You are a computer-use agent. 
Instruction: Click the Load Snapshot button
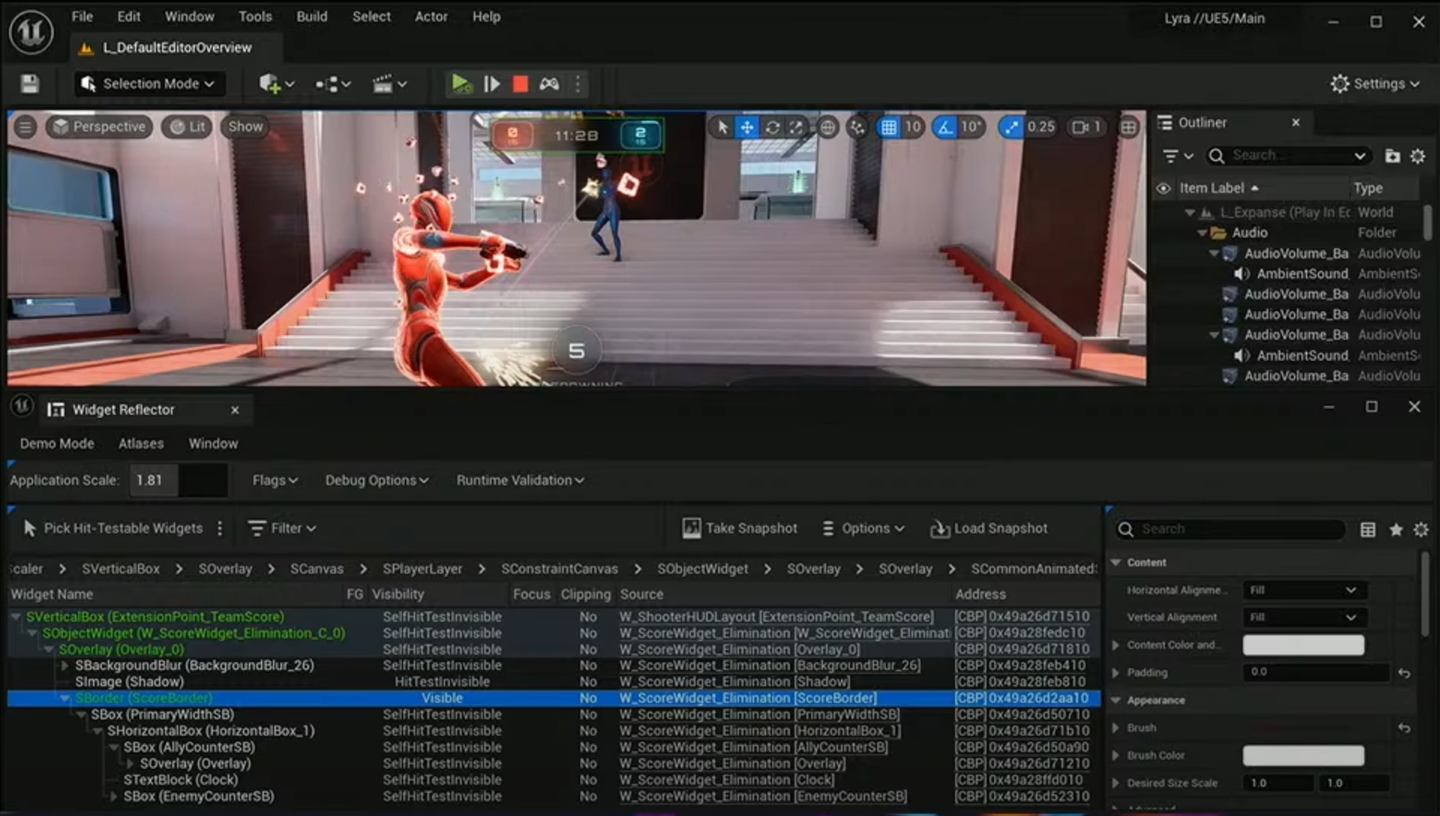coord(988,528)
